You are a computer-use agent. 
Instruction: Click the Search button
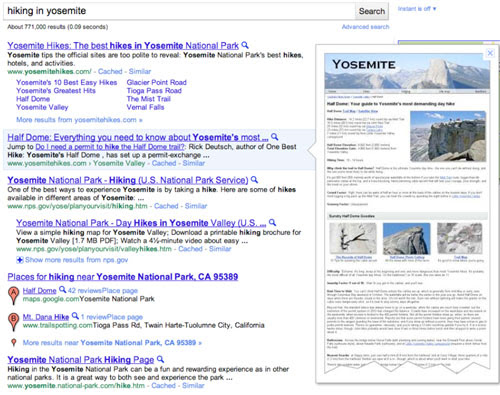(x=372, y=11)
